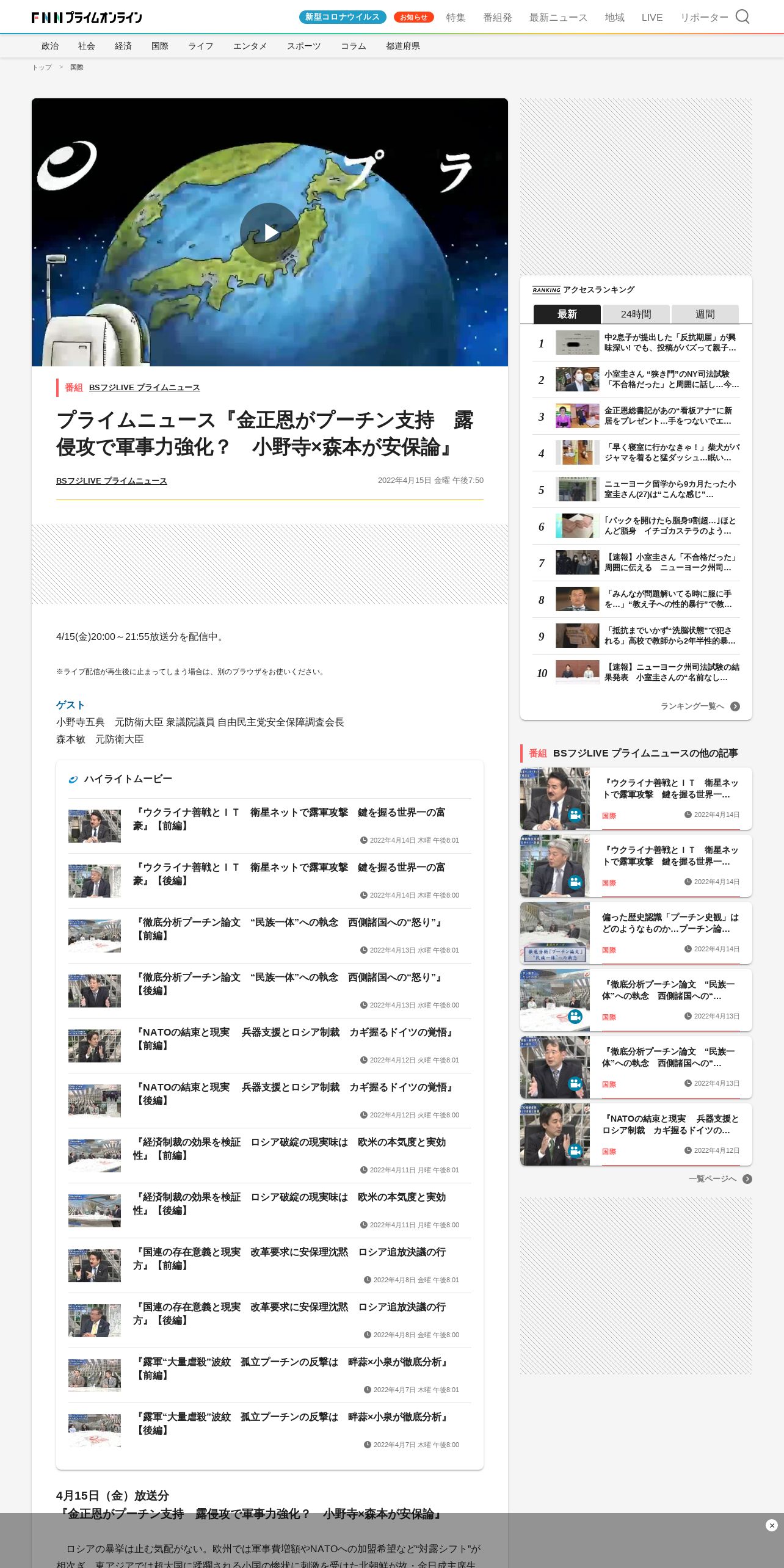Screen dimensions: 784x1568
Task: Open the コラム category
Action: click(x=354, y=46)
